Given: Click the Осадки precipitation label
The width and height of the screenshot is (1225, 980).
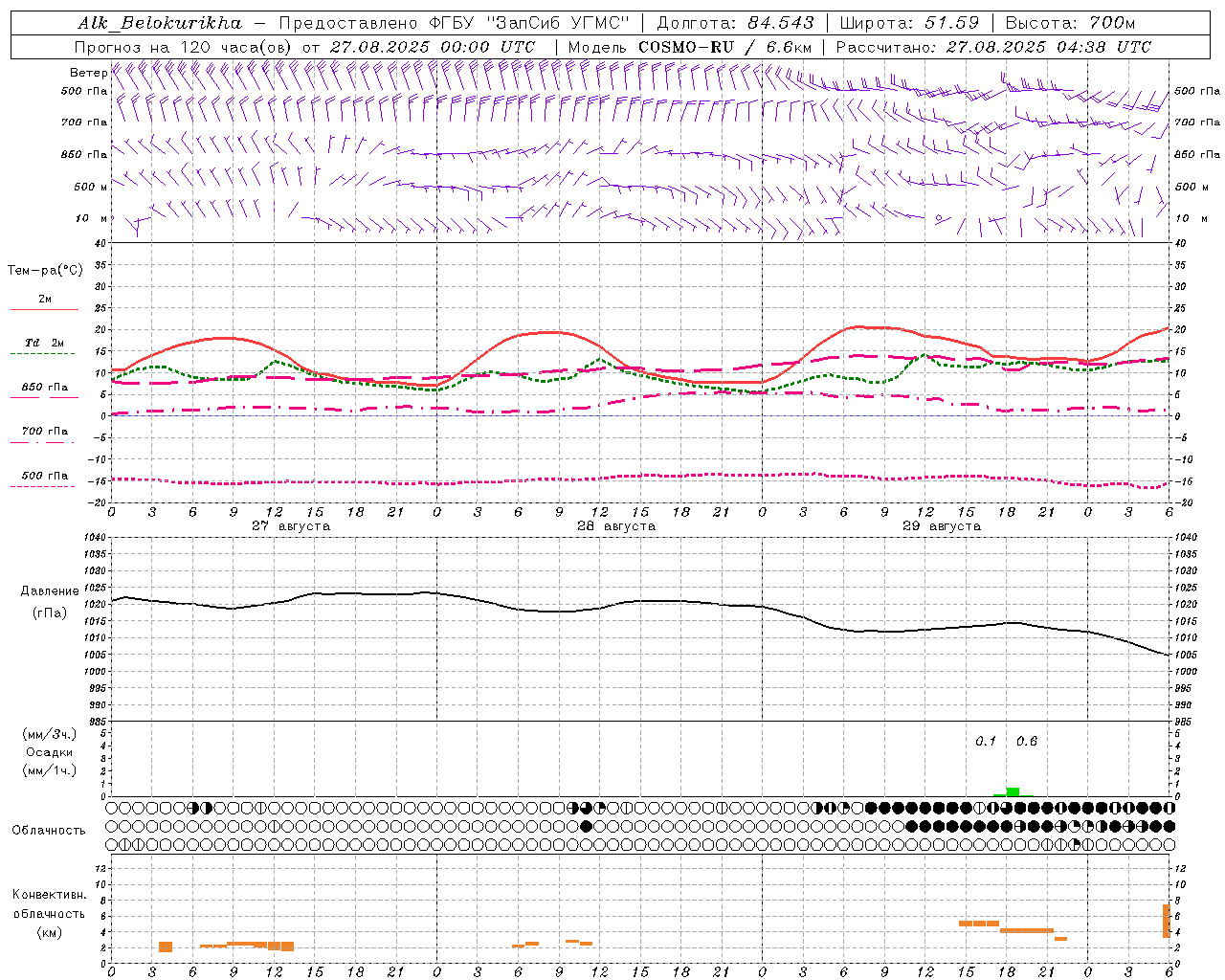Looking at the screenshot, I should (x=49, y=752).
